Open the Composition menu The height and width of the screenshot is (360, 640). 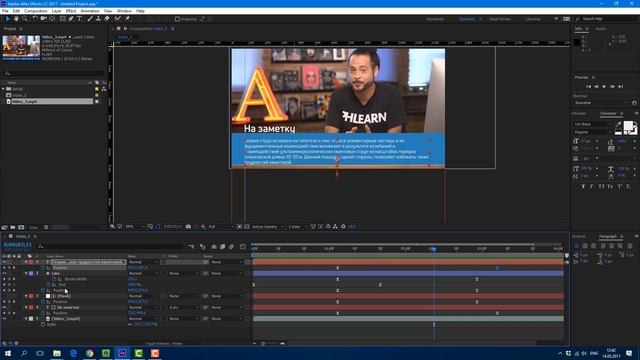(36, 11)
